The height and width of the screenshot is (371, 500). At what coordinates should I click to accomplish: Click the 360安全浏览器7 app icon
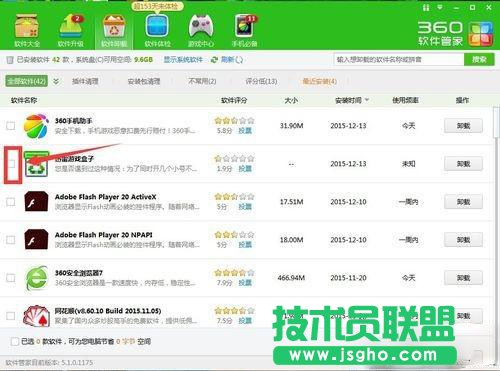[x=36, y=278]
